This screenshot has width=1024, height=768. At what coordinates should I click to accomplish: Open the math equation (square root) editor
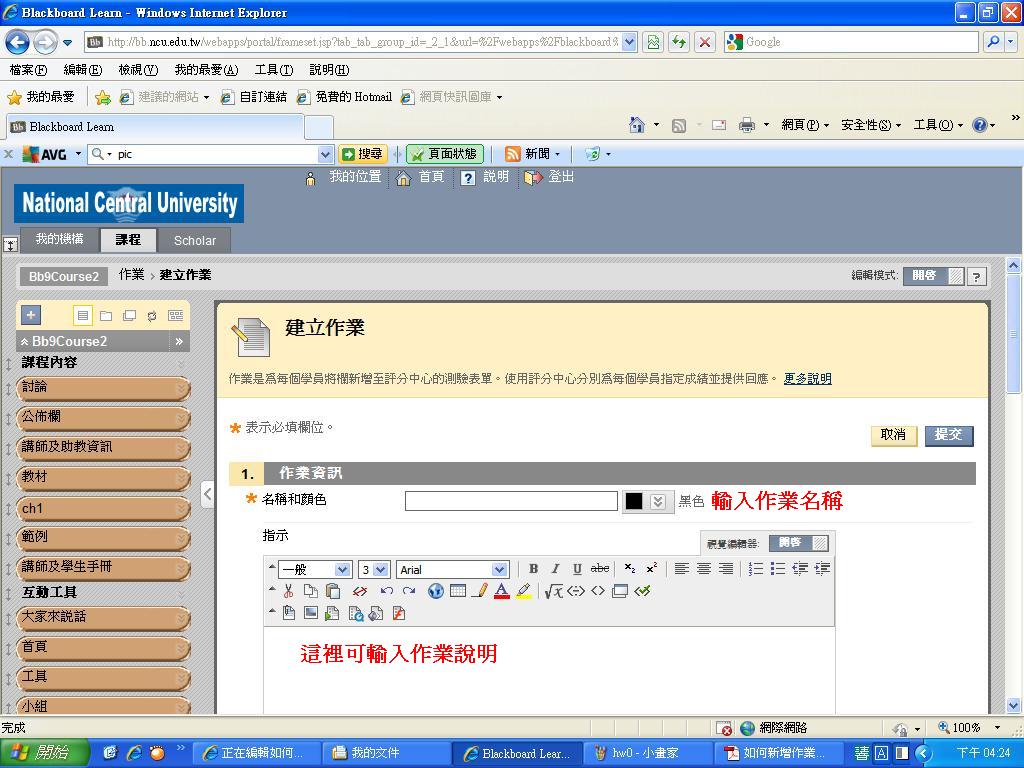tap(553, 591)
